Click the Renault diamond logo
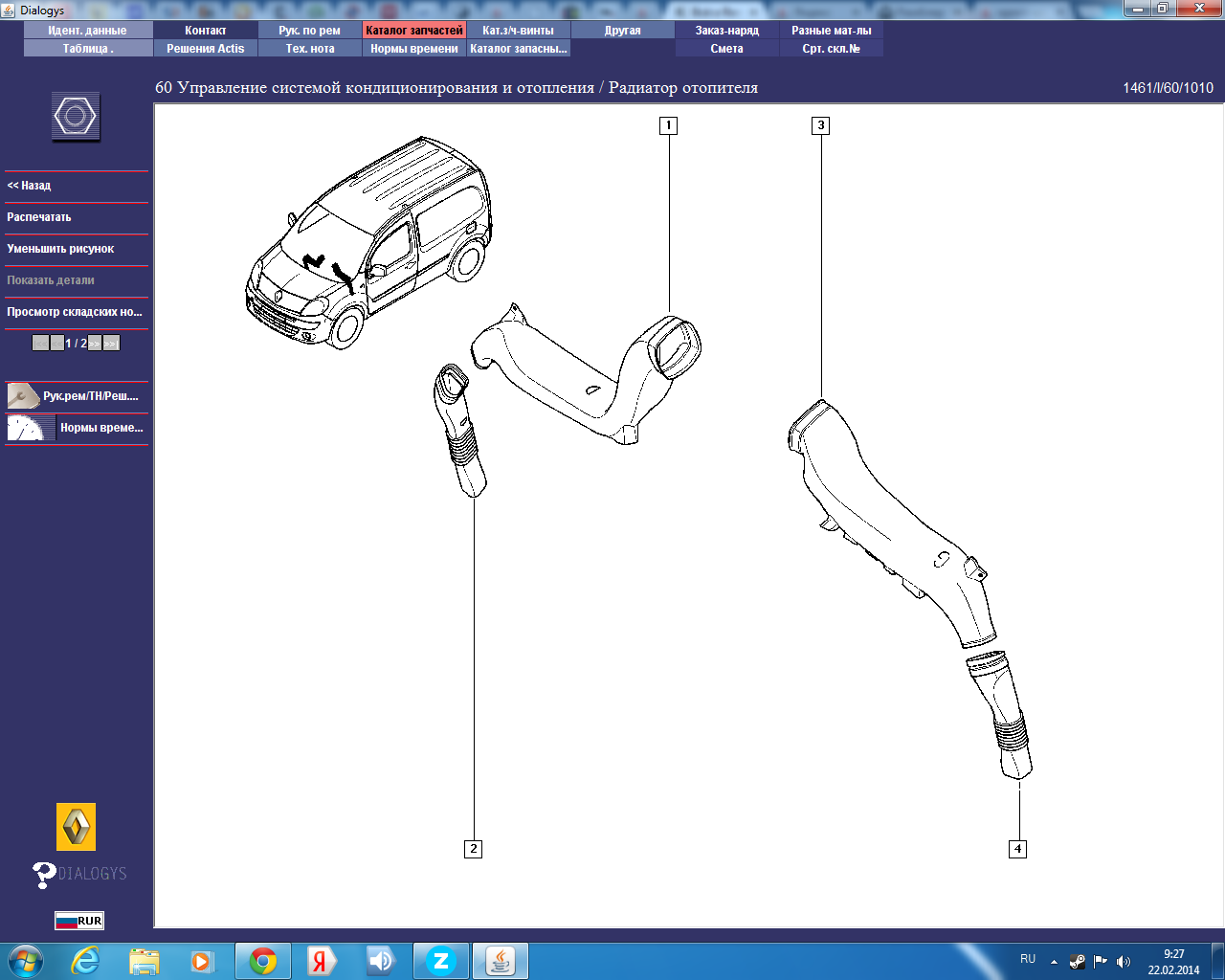This screenshot has height=980, width=1225. click(x=76, y=827)
